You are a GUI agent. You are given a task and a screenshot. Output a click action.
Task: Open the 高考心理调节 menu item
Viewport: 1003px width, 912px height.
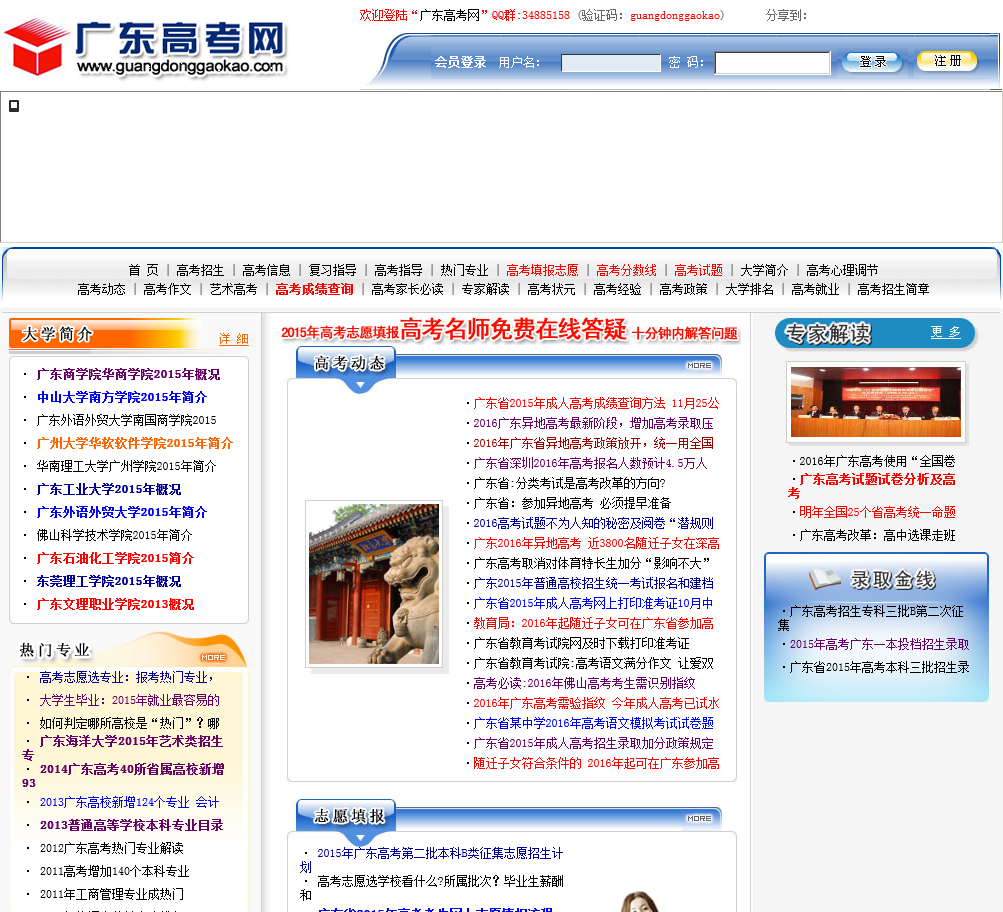[842, 270]
